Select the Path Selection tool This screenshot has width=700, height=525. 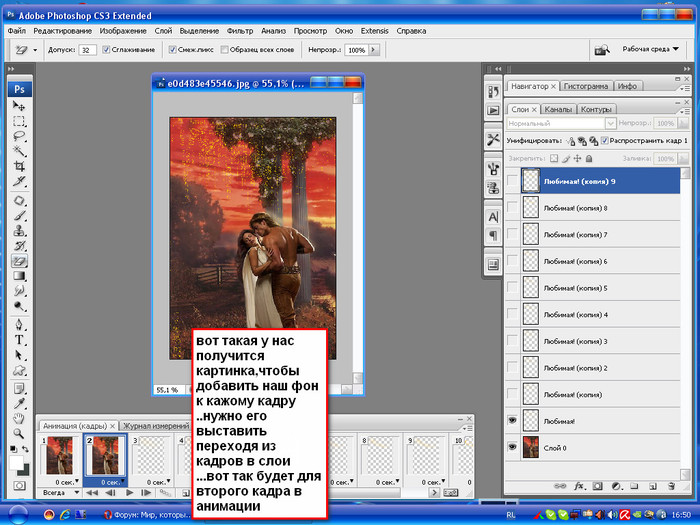19,355
